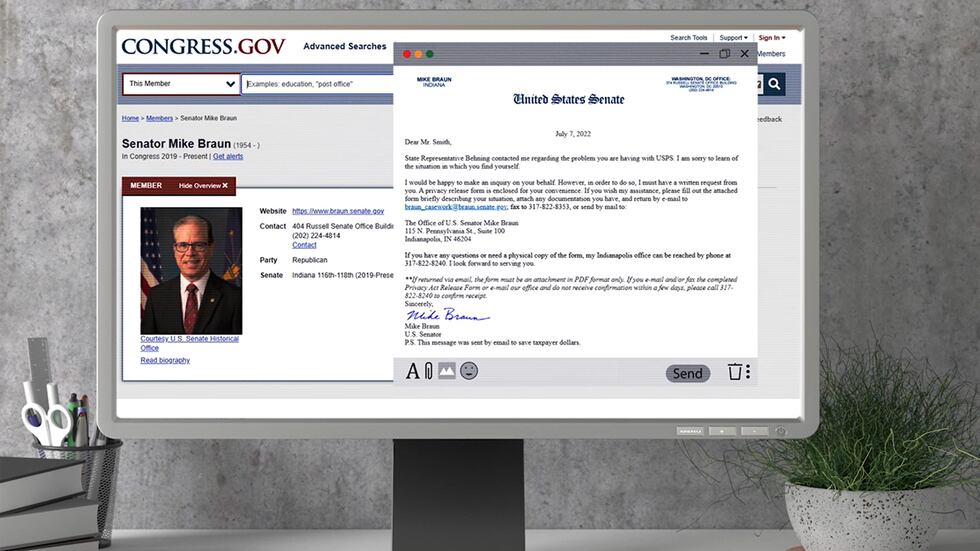Screen dimensions: 980x551
Task: Hide the member overview panel
Action: coord(204,186)
